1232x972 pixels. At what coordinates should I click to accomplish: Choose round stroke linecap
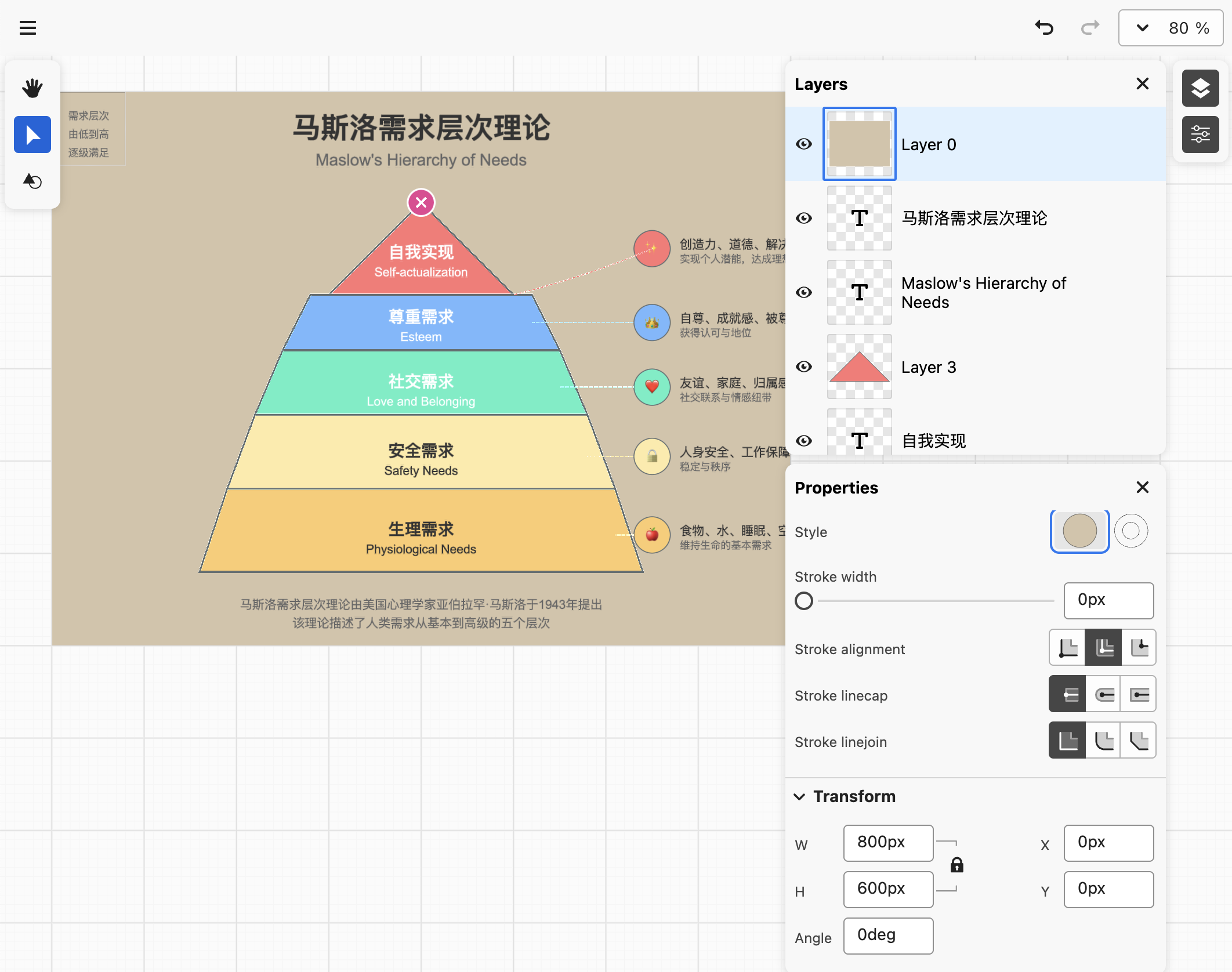1103,694
